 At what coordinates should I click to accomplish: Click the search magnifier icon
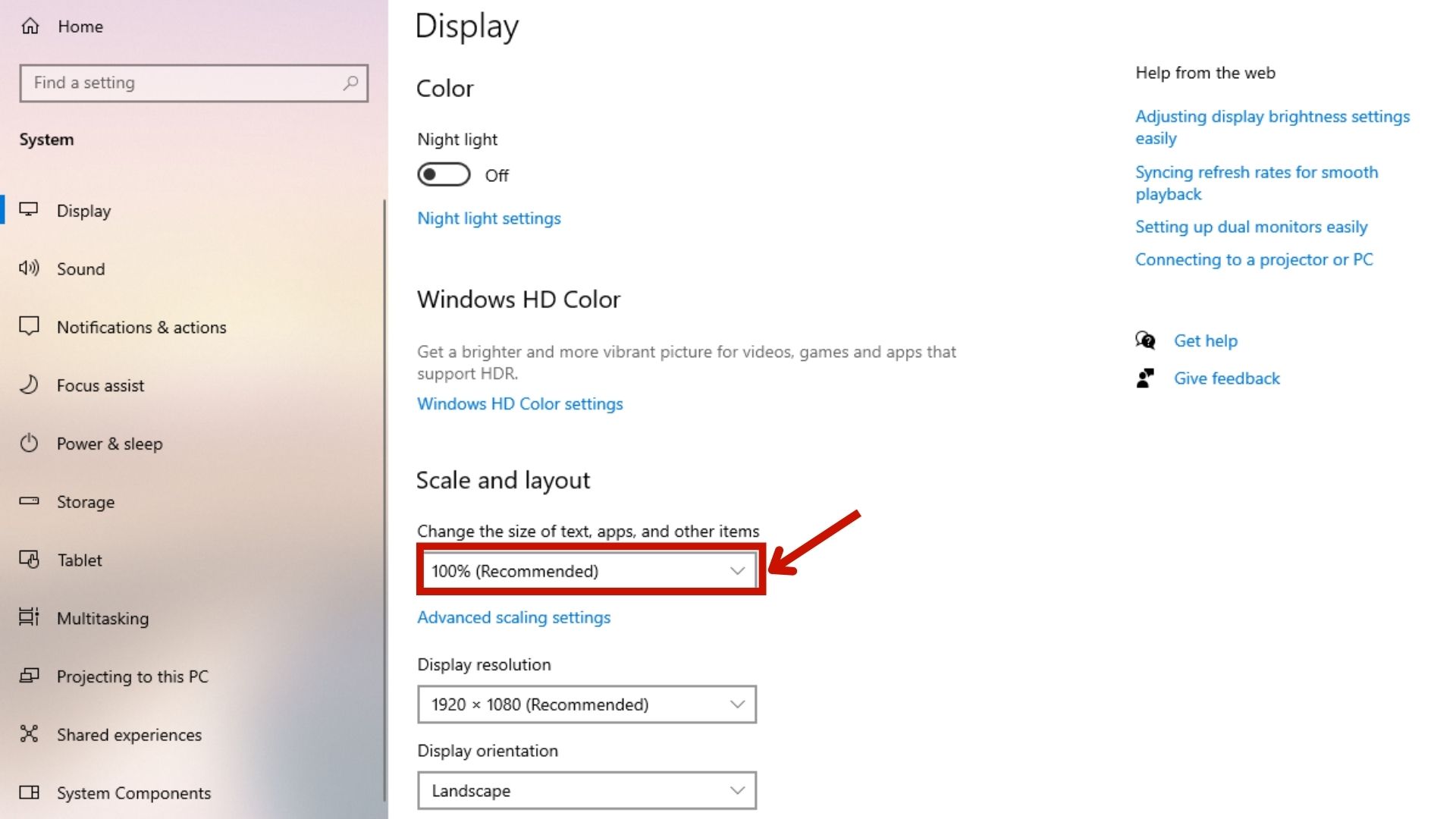350,83
